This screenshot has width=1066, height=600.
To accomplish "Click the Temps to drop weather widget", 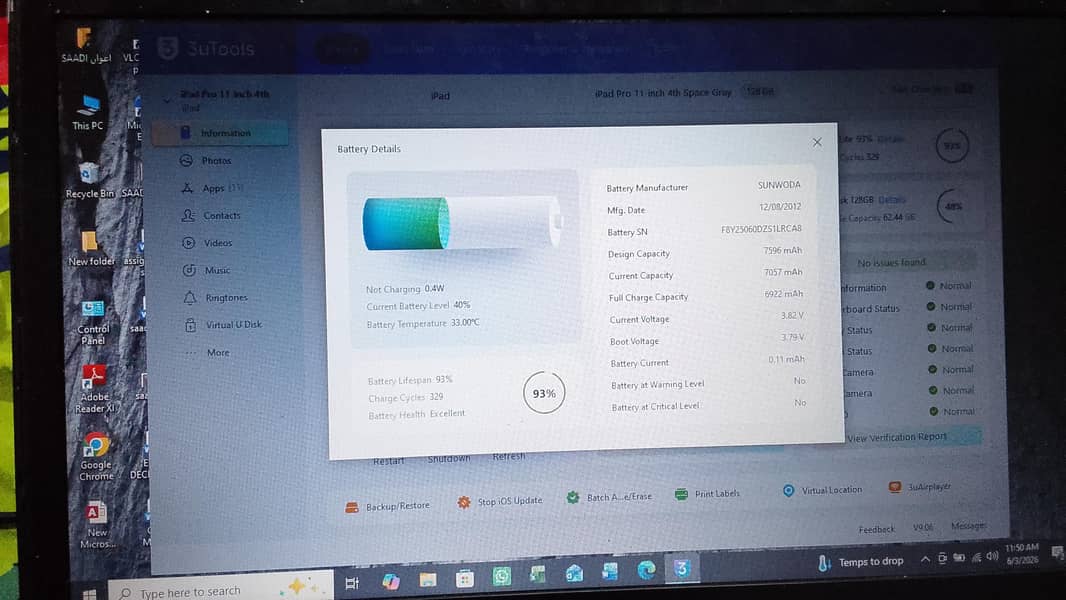I will [x=861, y=562].
